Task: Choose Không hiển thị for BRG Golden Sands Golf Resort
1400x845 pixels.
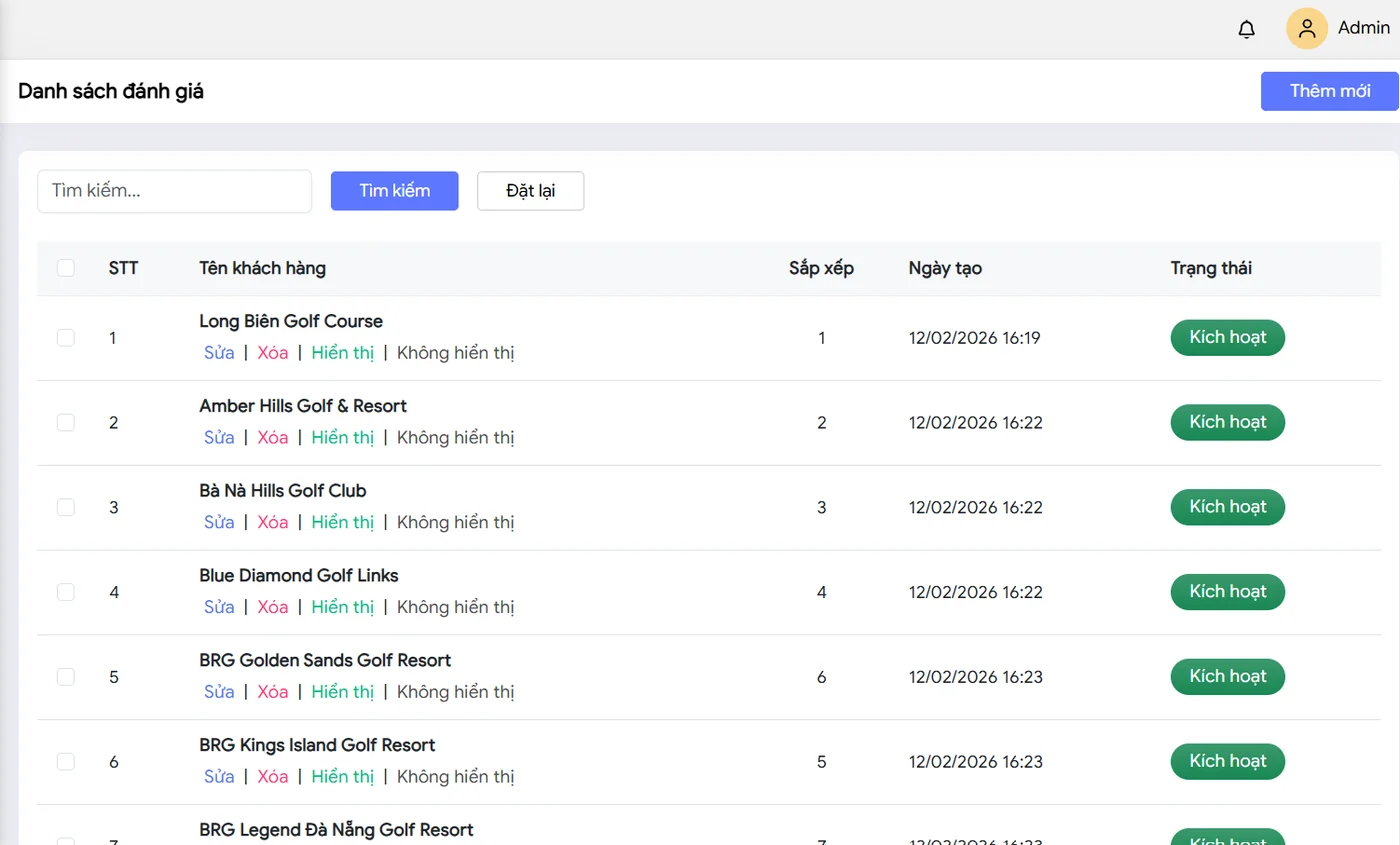Action: [456, 692]
